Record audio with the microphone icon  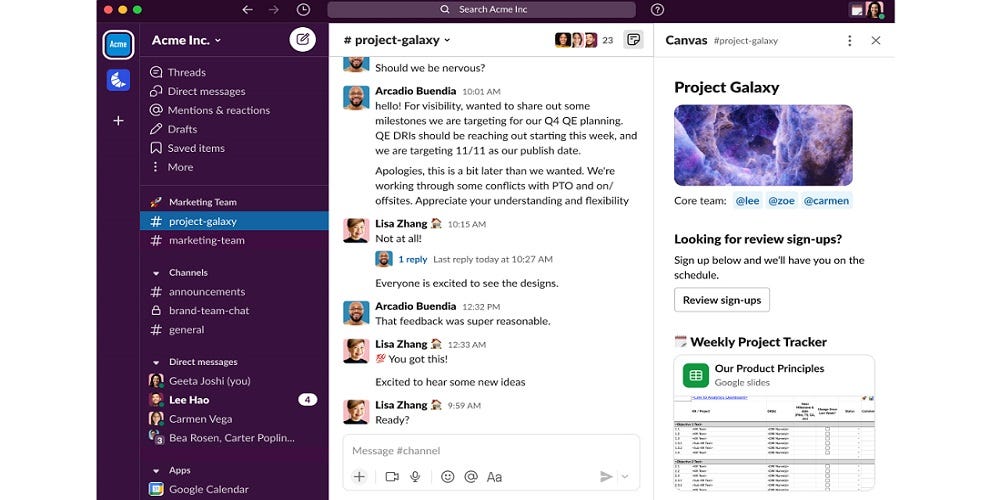point(415,476)
